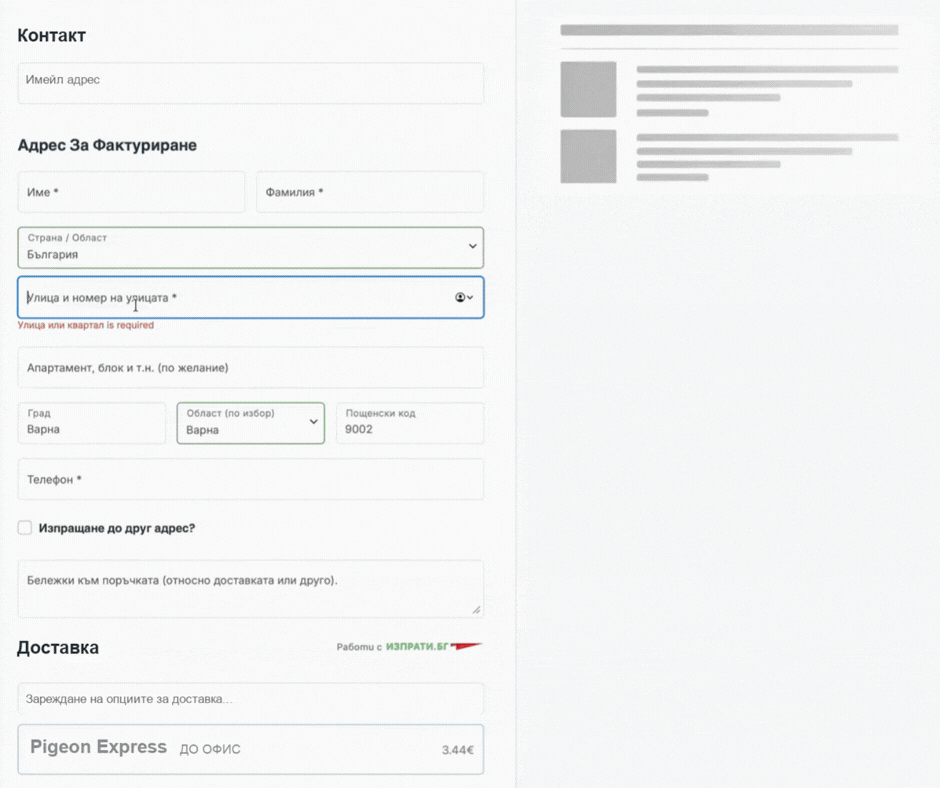
Task: Click the second product thumbnail placeholder
Action: point(588,156)
